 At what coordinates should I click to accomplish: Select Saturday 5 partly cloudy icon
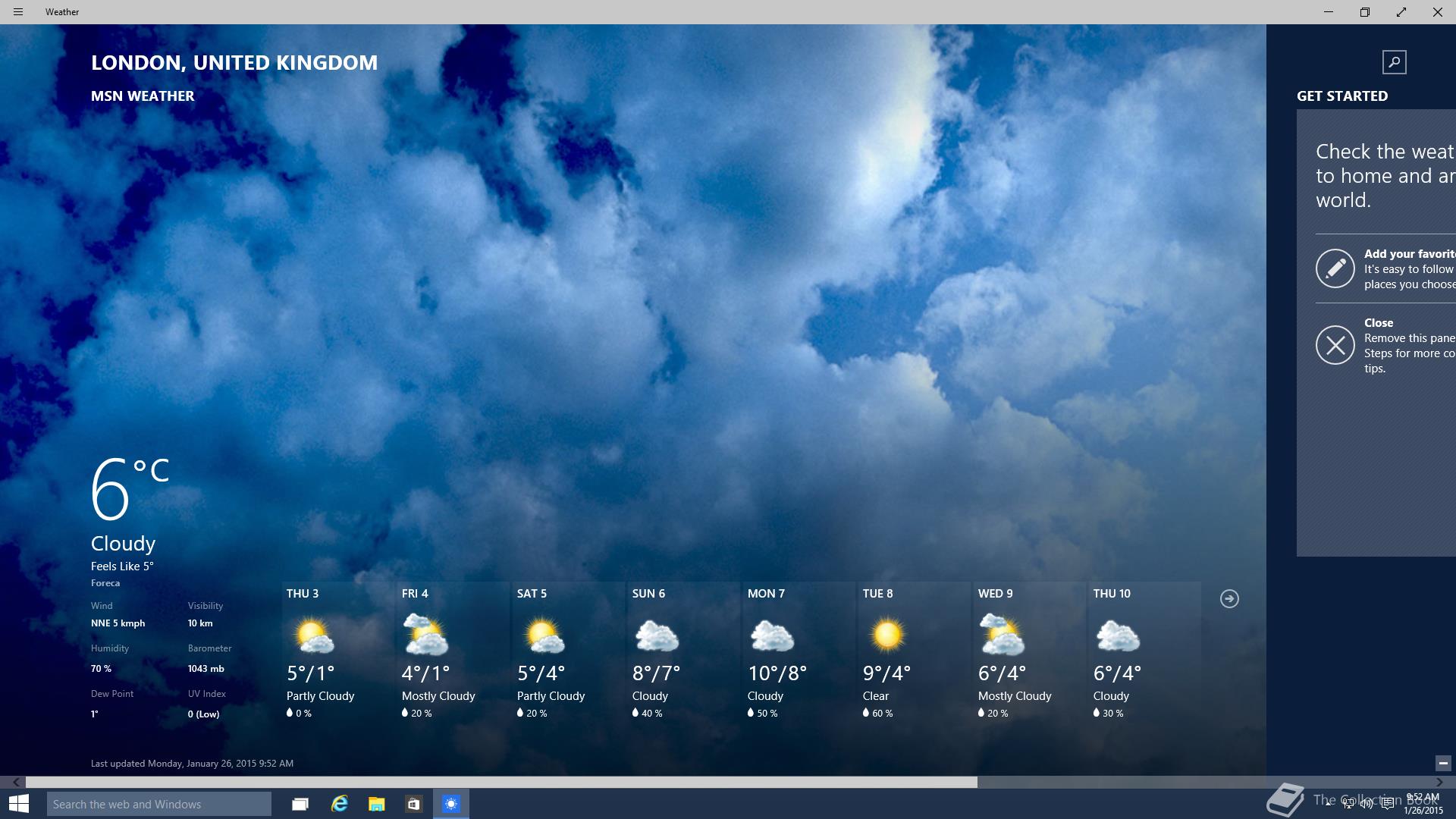[544, 635]
